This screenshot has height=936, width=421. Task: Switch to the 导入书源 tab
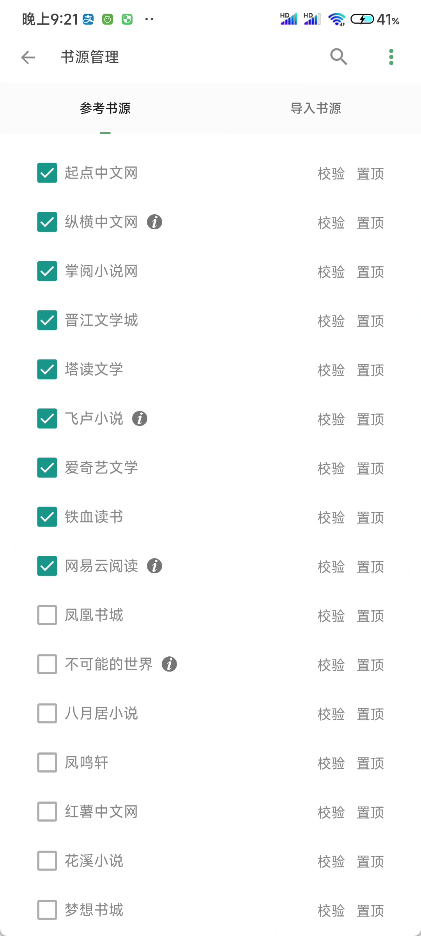pyautogui.click(x=316, y=109)
